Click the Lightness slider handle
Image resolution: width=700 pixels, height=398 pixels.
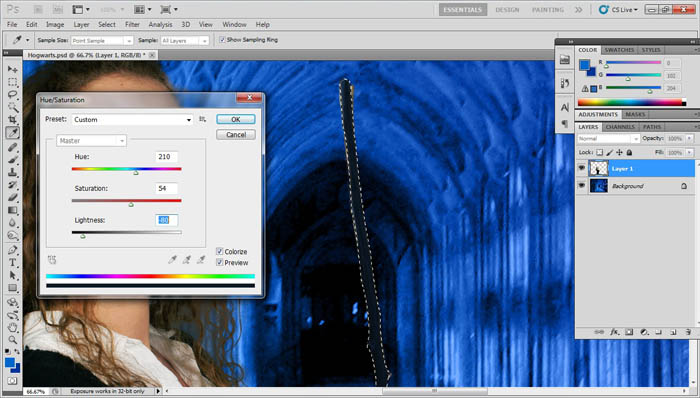coord(83,236)
